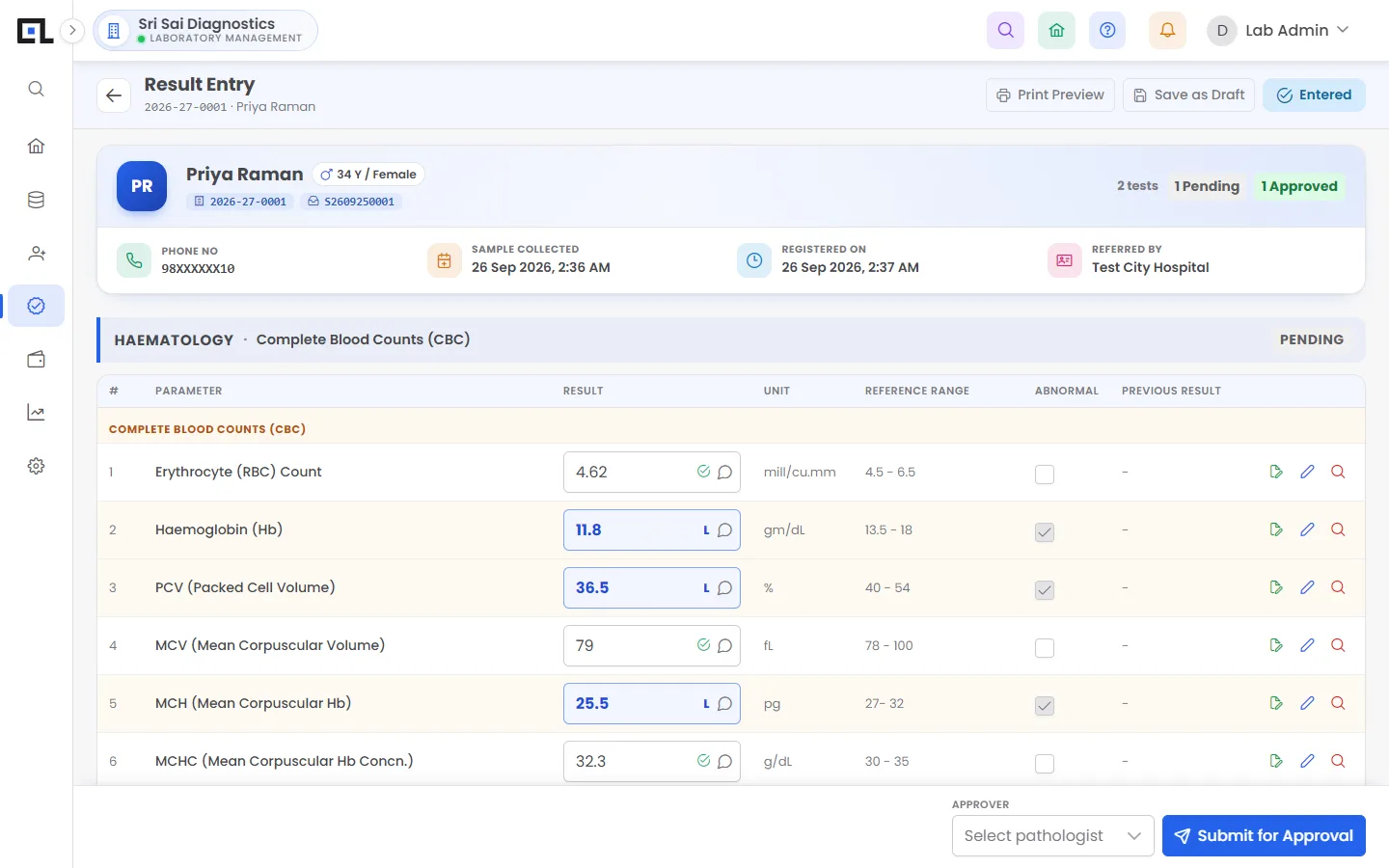Viewport: 1389px width, 868px height.
Task: Toggle abnormal checkbox for MCH row
Action: 1045,705
